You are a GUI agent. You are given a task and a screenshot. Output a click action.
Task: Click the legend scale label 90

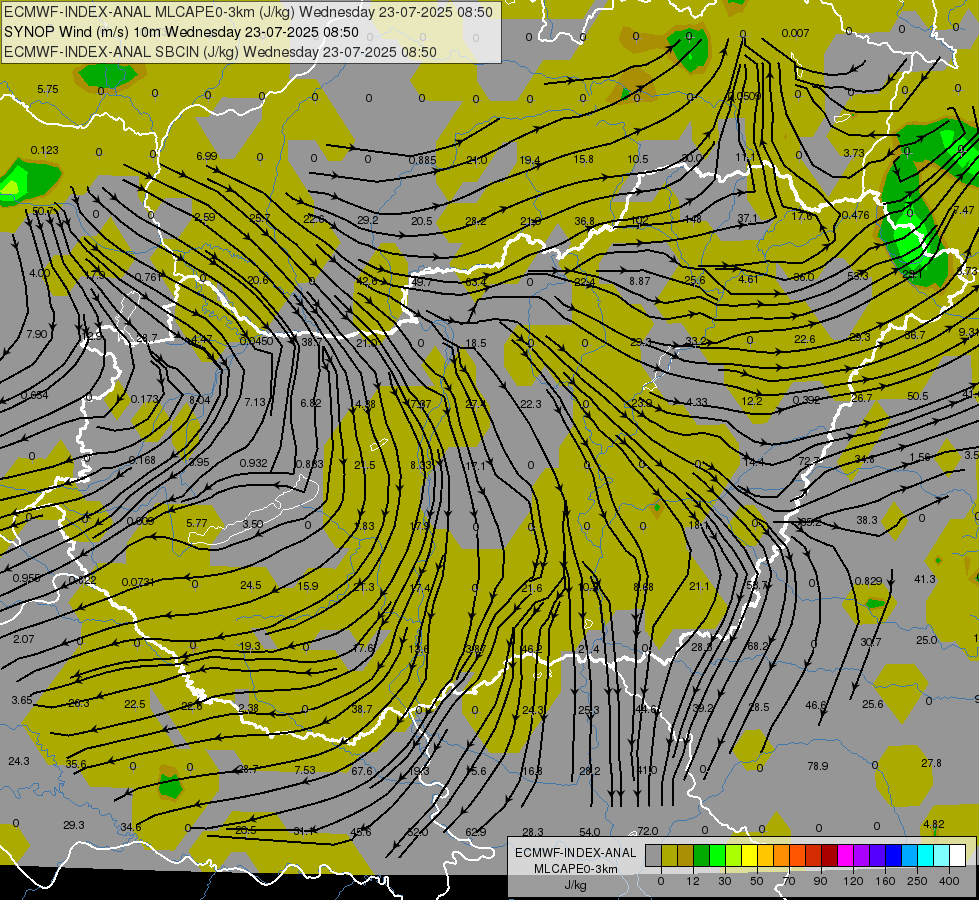click(x=820, y=881)
